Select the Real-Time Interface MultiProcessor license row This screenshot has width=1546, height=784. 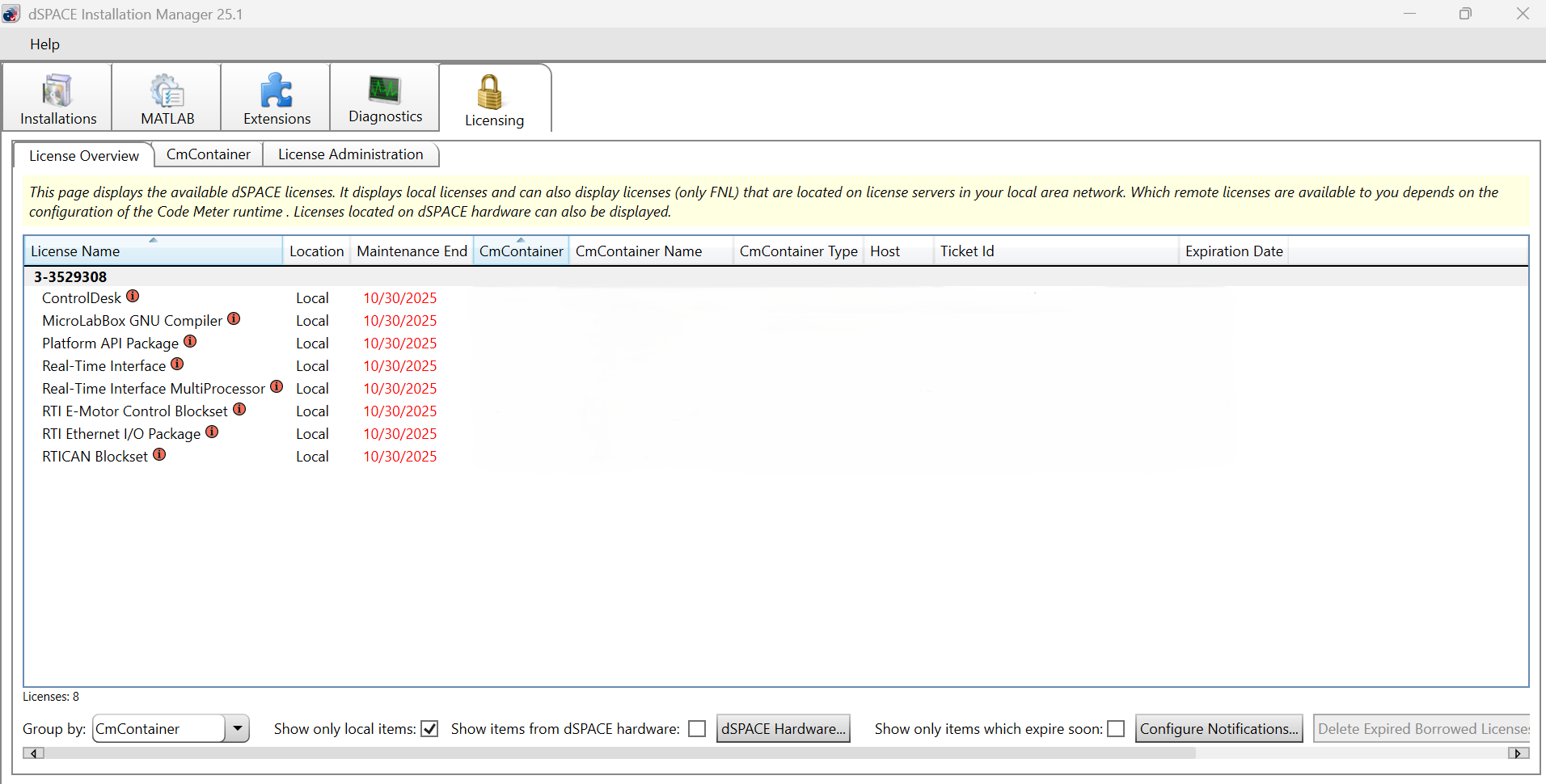(154, 389)
